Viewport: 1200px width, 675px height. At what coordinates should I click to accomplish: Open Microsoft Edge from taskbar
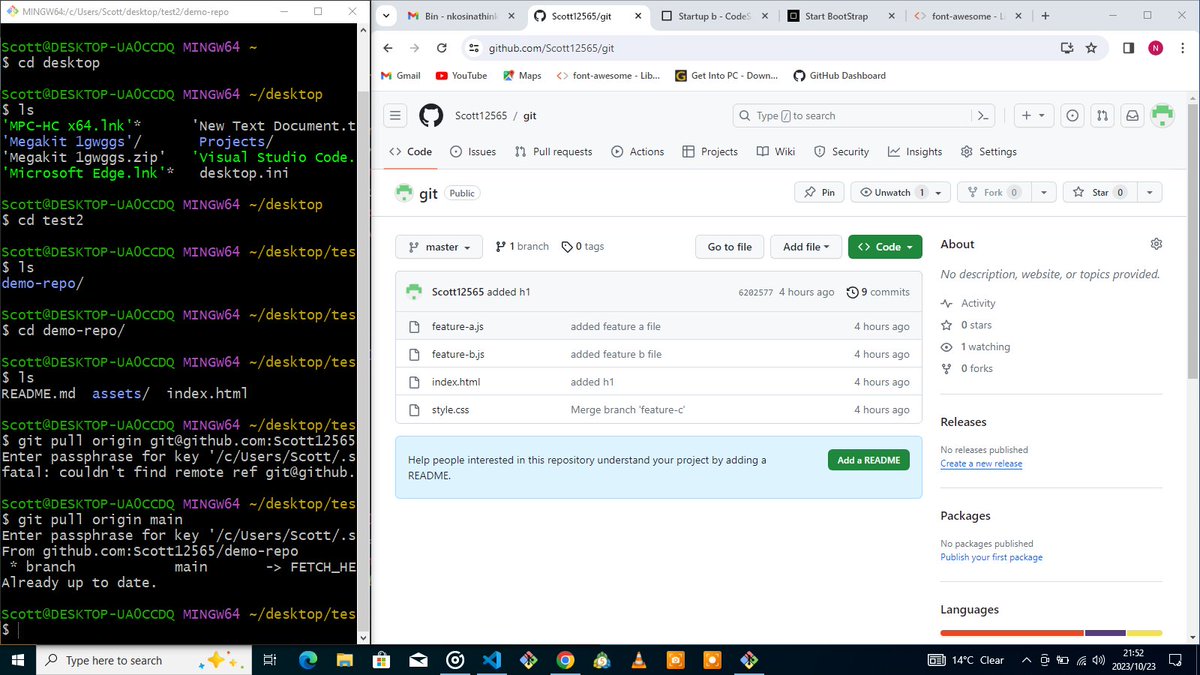click(x=307, y=660)
